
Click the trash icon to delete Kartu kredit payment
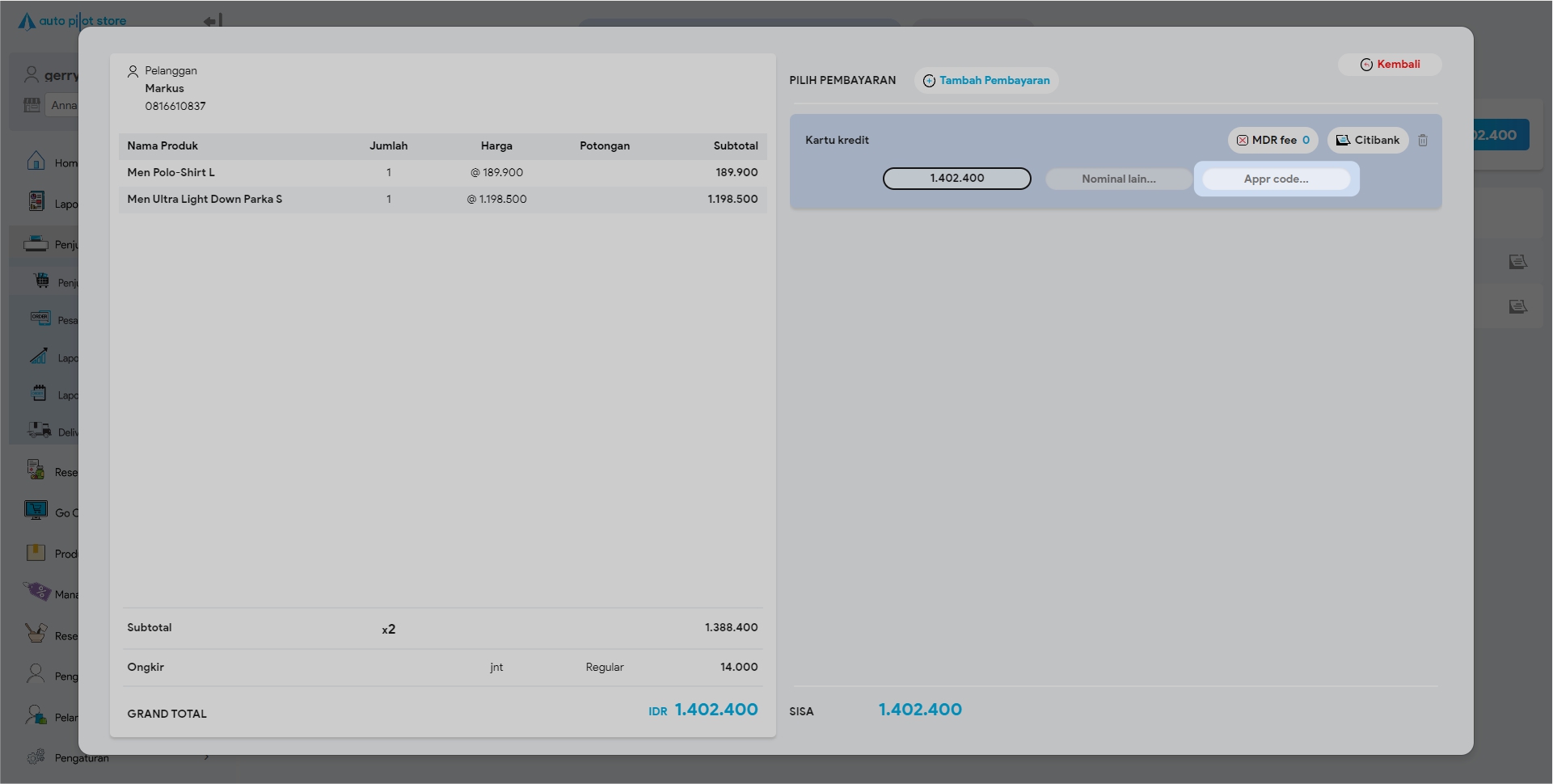pyautogui.click(x=1422, y=141)
